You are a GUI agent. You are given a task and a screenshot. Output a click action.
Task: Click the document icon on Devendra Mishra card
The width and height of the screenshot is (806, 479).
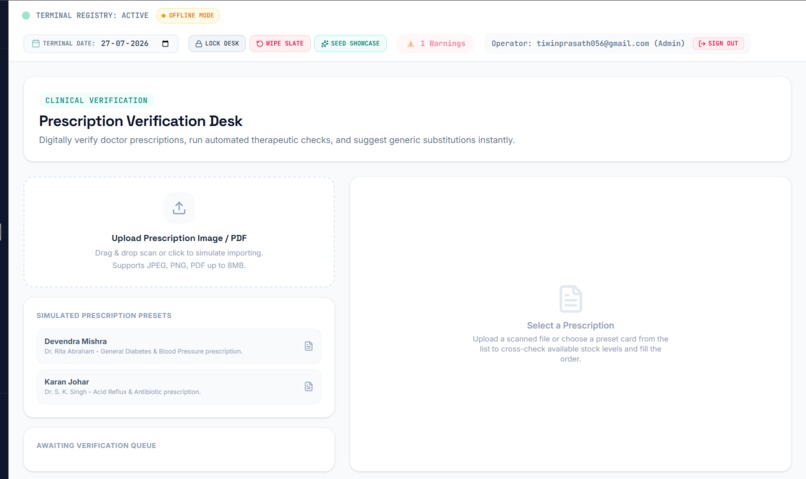pyautogui.click(x=308, y=346)
